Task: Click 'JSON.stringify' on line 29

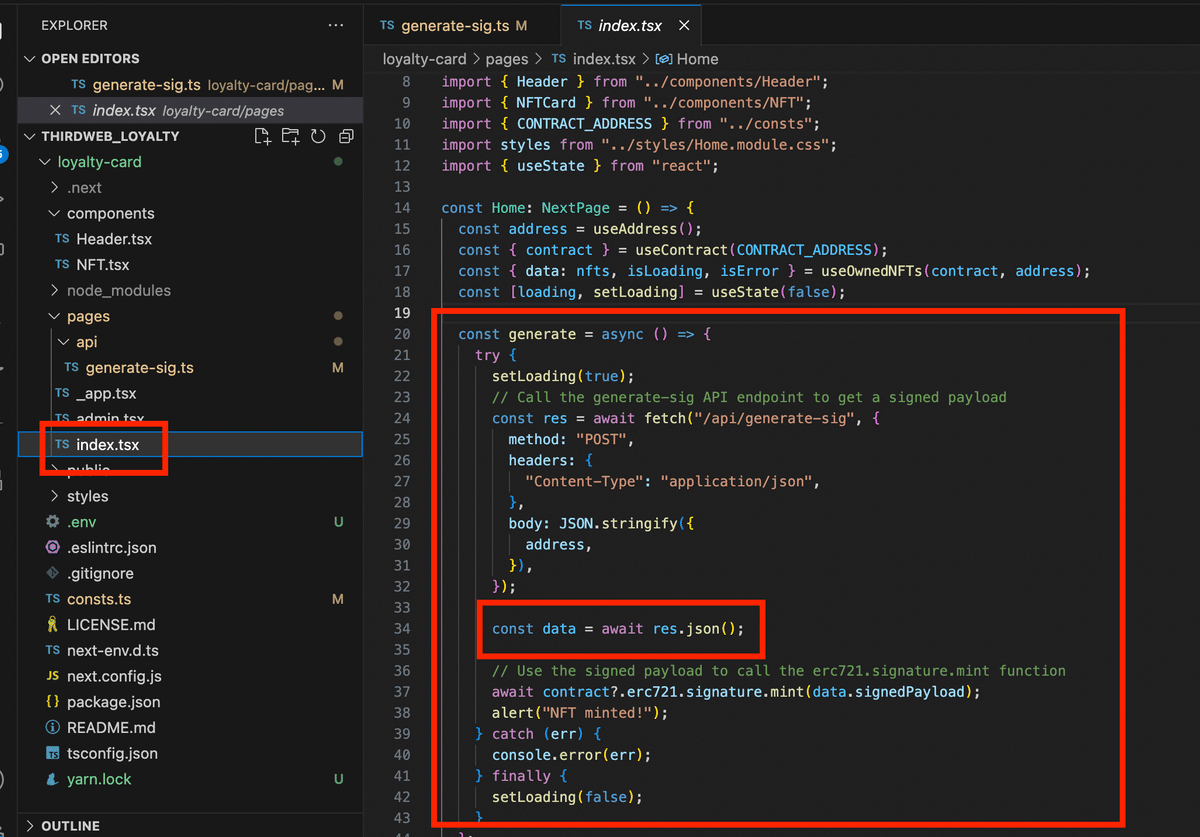Action: tap(618, 523)
